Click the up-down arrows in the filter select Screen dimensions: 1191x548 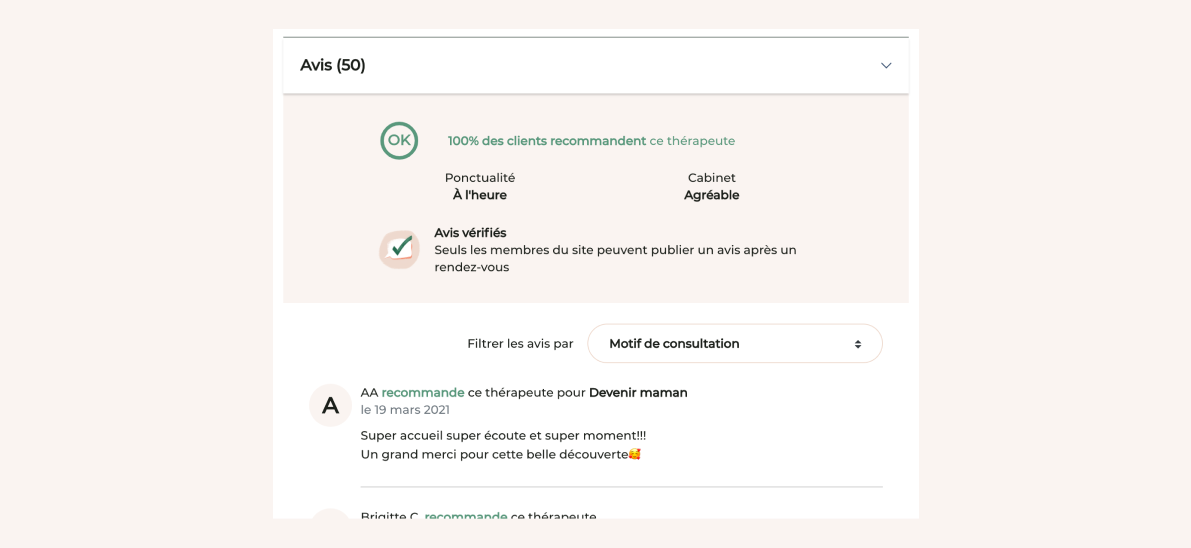(x=858, y=344)
